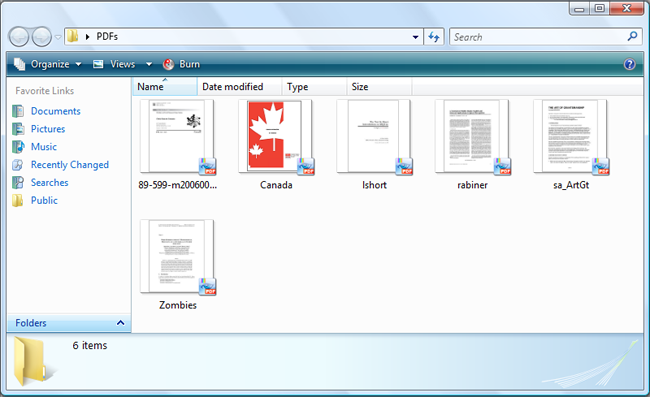Open Help via the blue question mark
650x397 pixels.
tap(629, 64)
